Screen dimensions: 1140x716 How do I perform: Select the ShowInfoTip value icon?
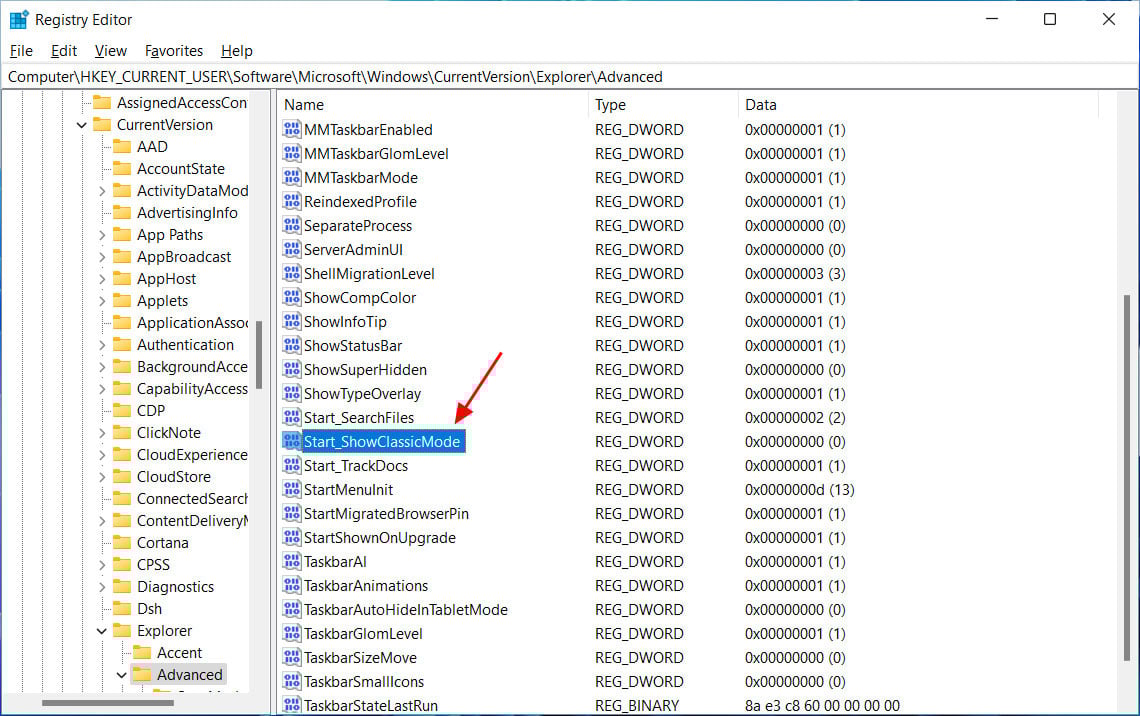[292, 321]
